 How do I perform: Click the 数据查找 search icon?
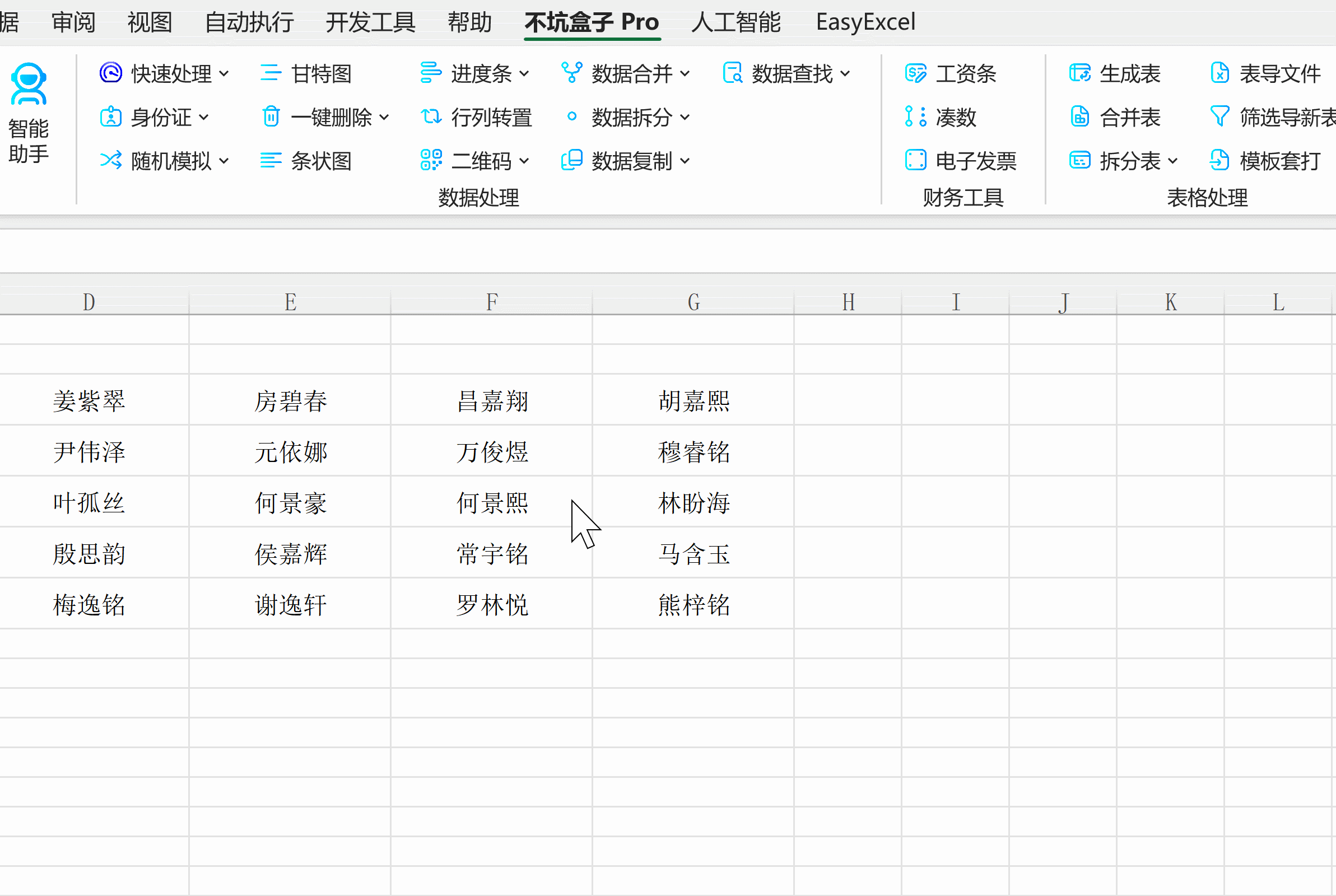[733, 73]
